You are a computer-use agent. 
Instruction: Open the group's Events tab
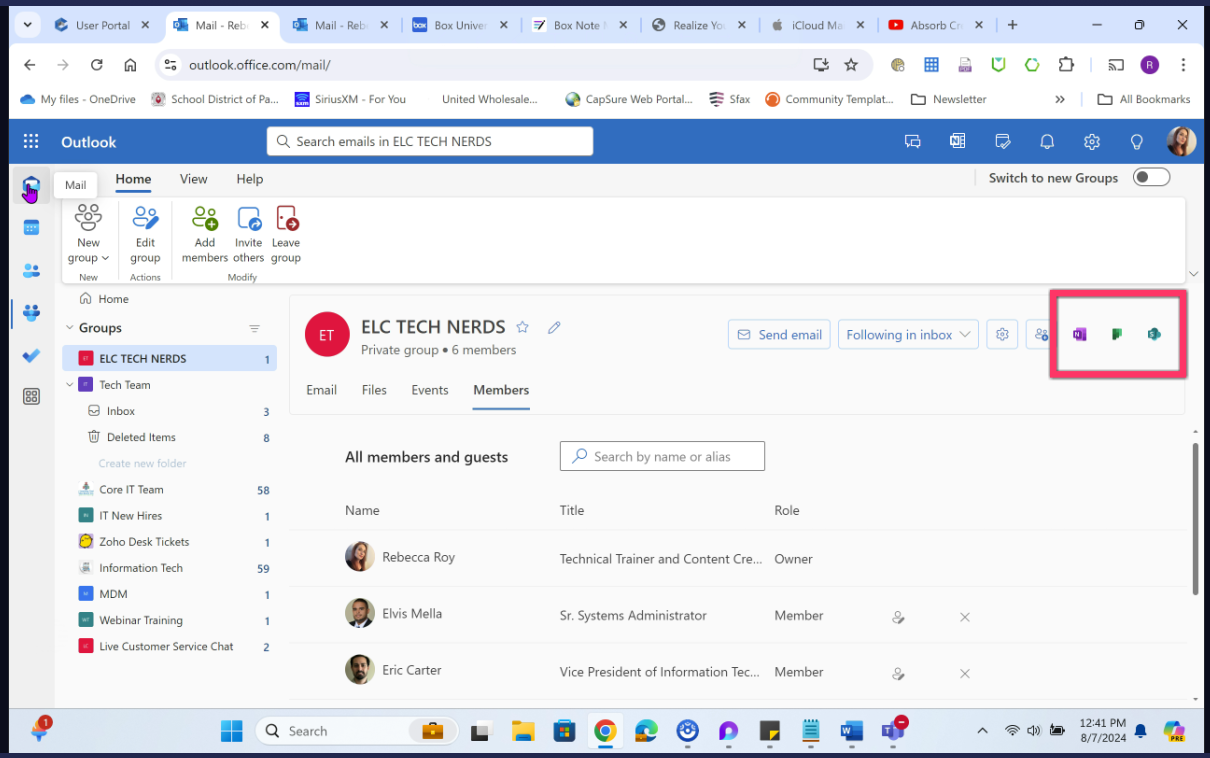[430, 390]
